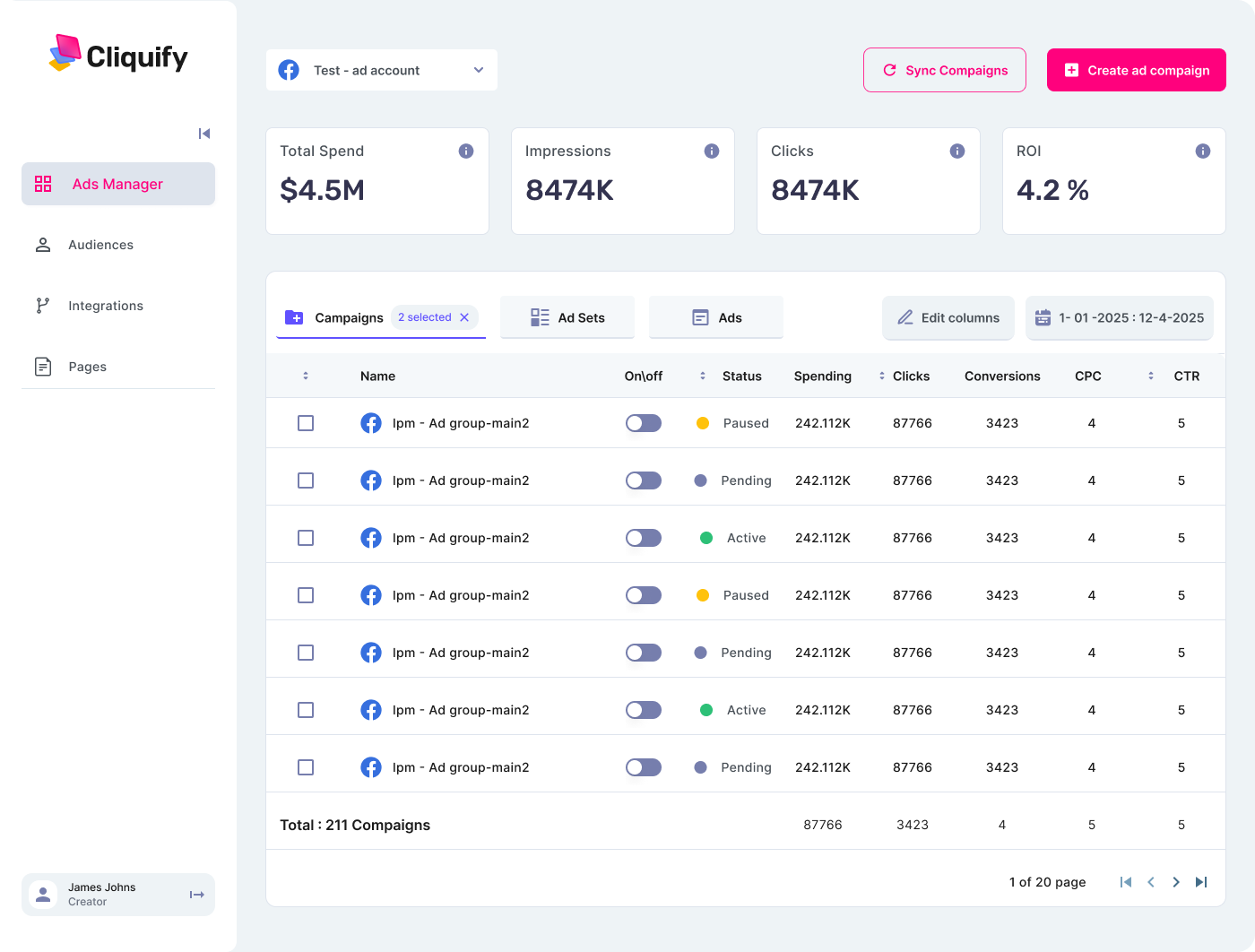The height and width of the screenshot is (952, 1255).
Task: Click the James Johns avatar icon
Action: click(x=43, y=895)
